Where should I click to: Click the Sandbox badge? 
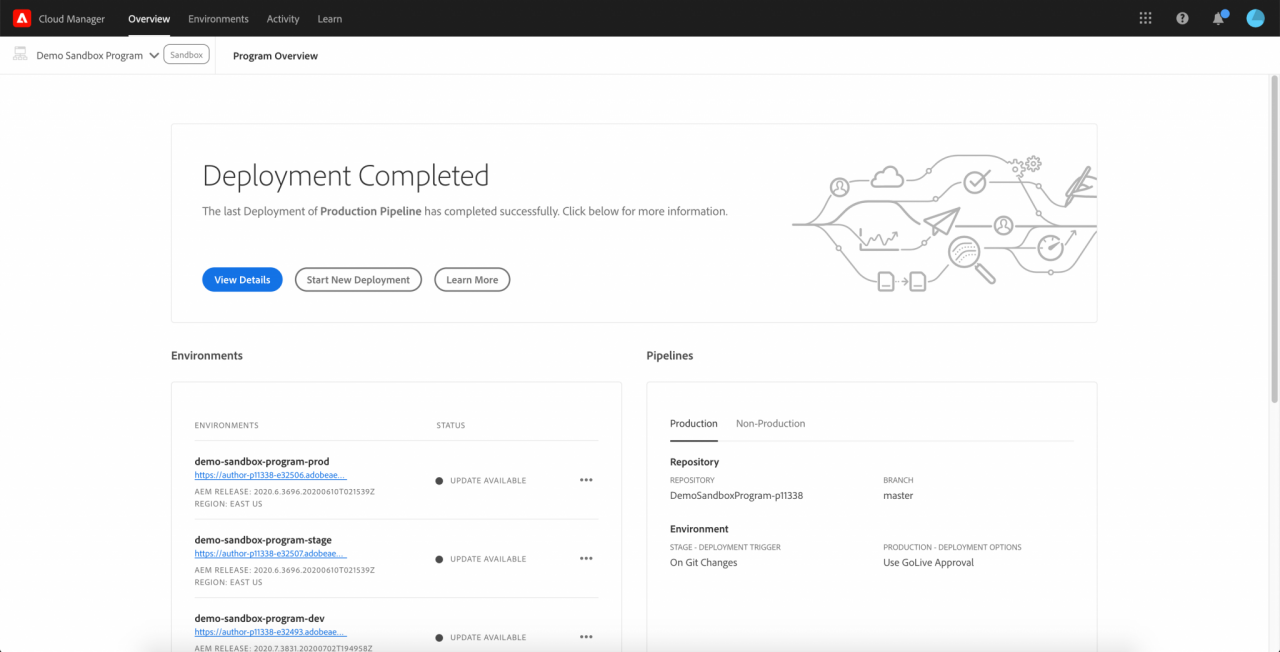point(186,54)
